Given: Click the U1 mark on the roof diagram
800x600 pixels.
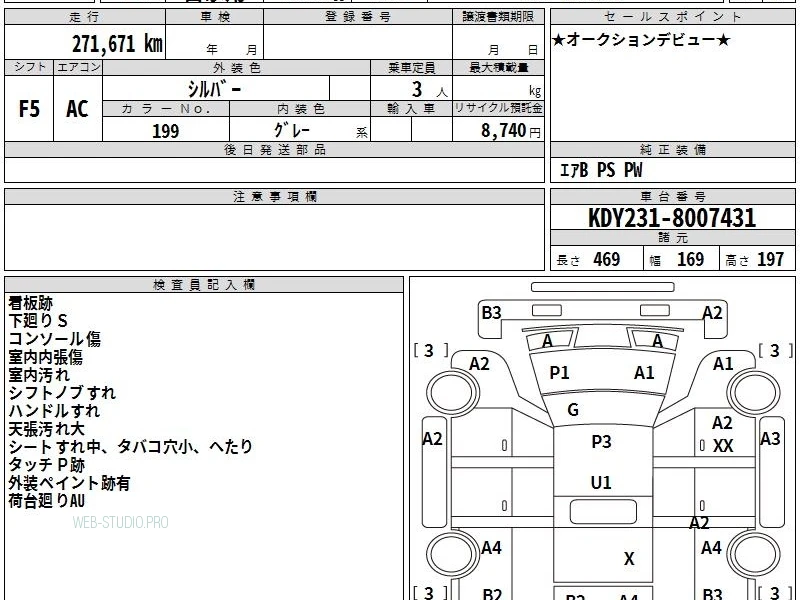Looking at the screenshot, I should coord(601,482).
